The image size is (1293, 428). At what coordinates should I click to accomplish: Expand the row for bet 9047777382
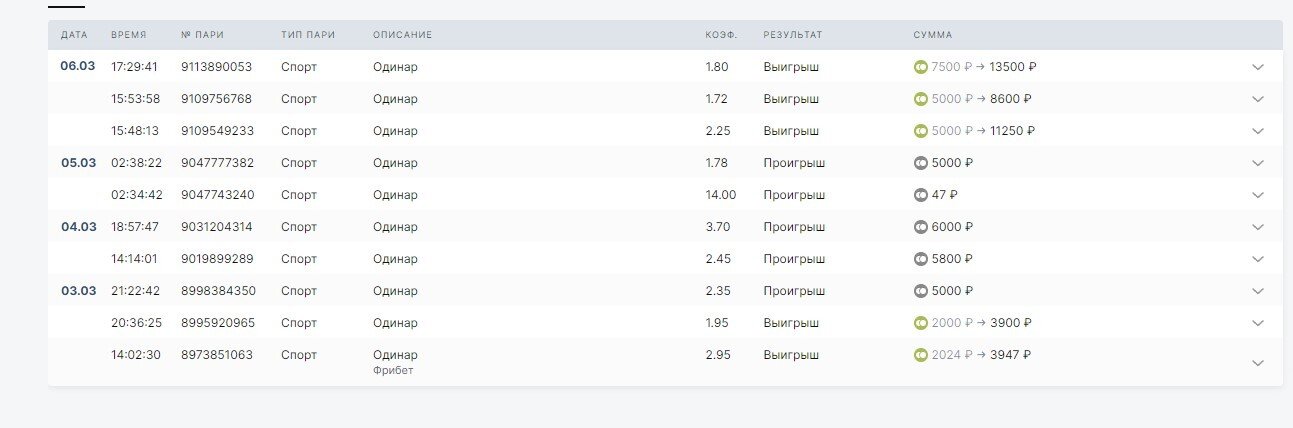tap(1258, 163)
